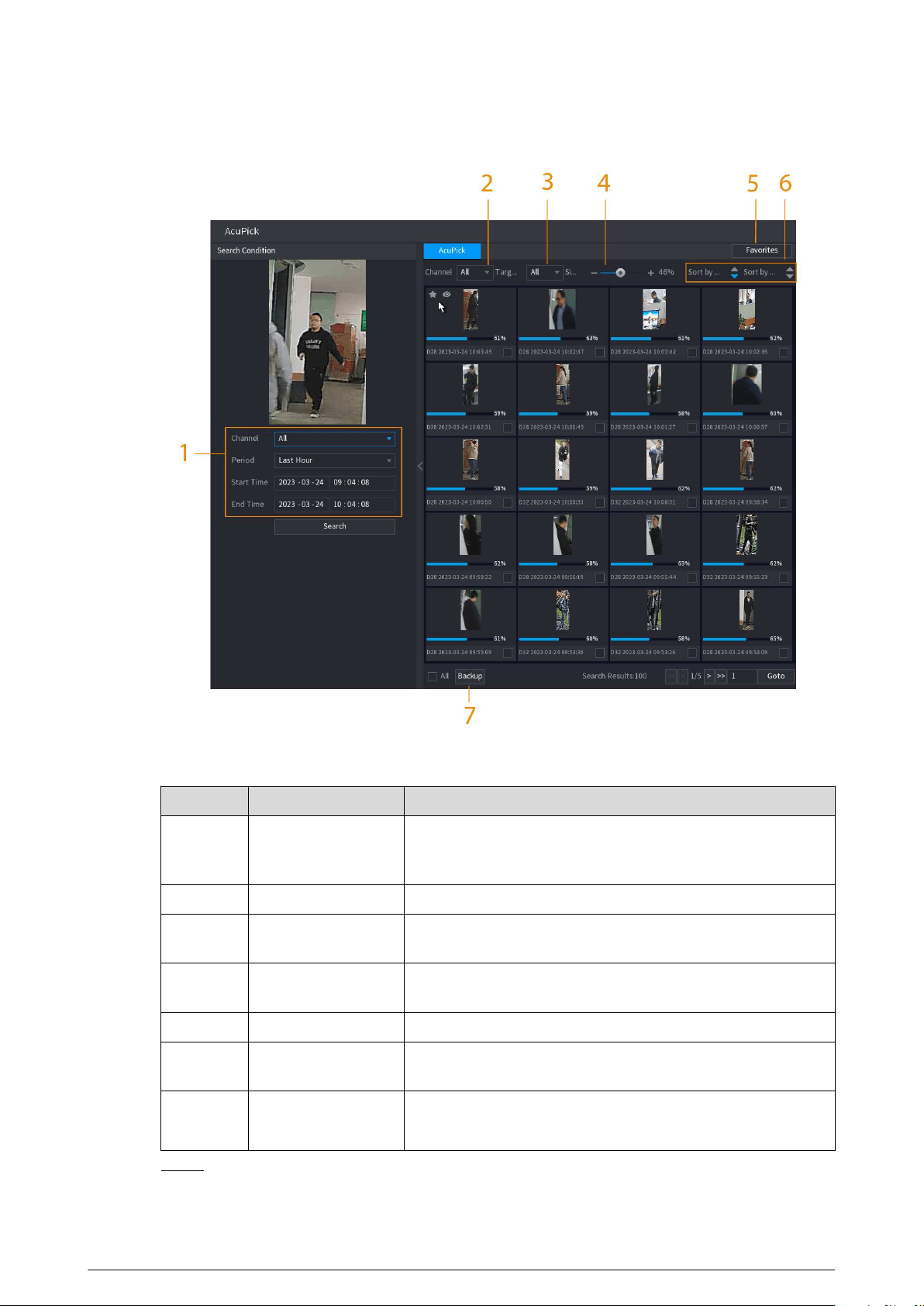
Task: Check the box for D28 2023-03-24 10:02:47
Action: [600, 352]
